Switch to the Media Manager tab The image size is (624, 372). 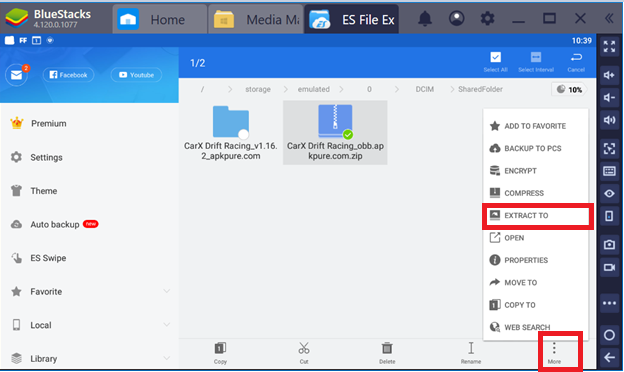[x=255, y=19]
